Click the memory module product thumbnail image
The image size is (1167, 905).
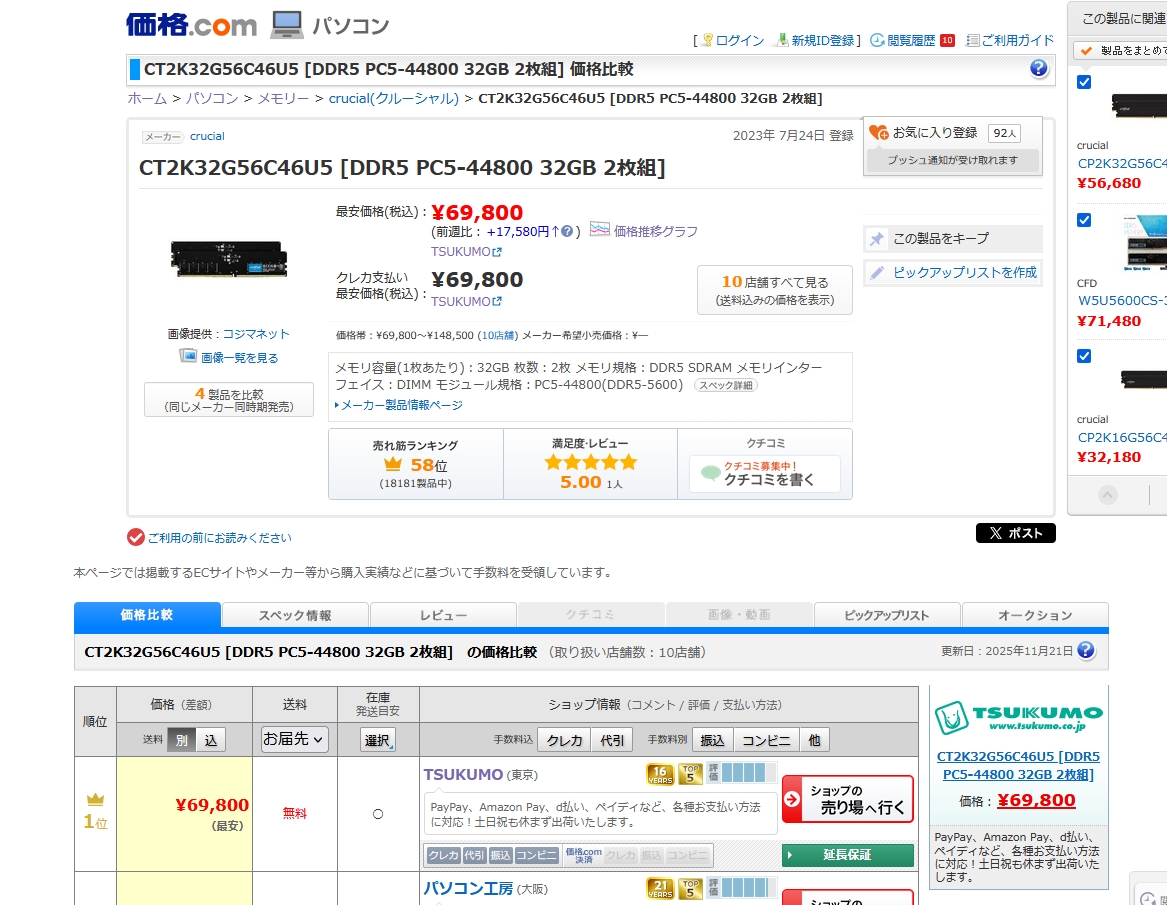coord(229,260)
